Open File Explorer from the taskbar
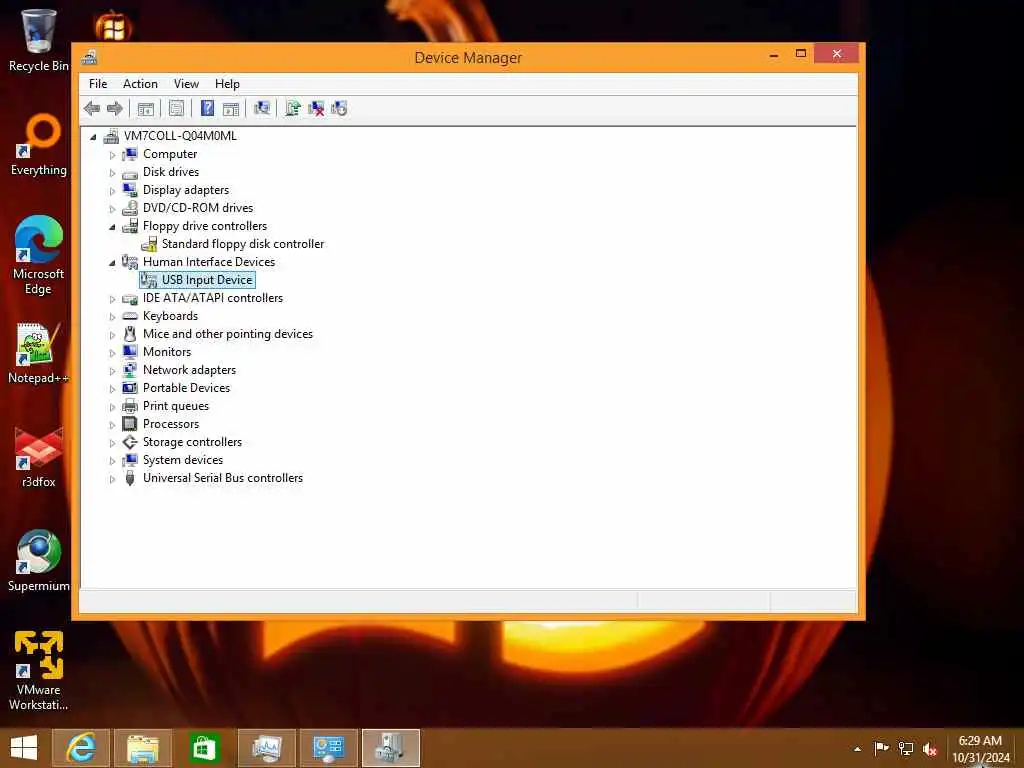Image resolution: width=1024 pixels, height=768 pixels. (143, 748)
